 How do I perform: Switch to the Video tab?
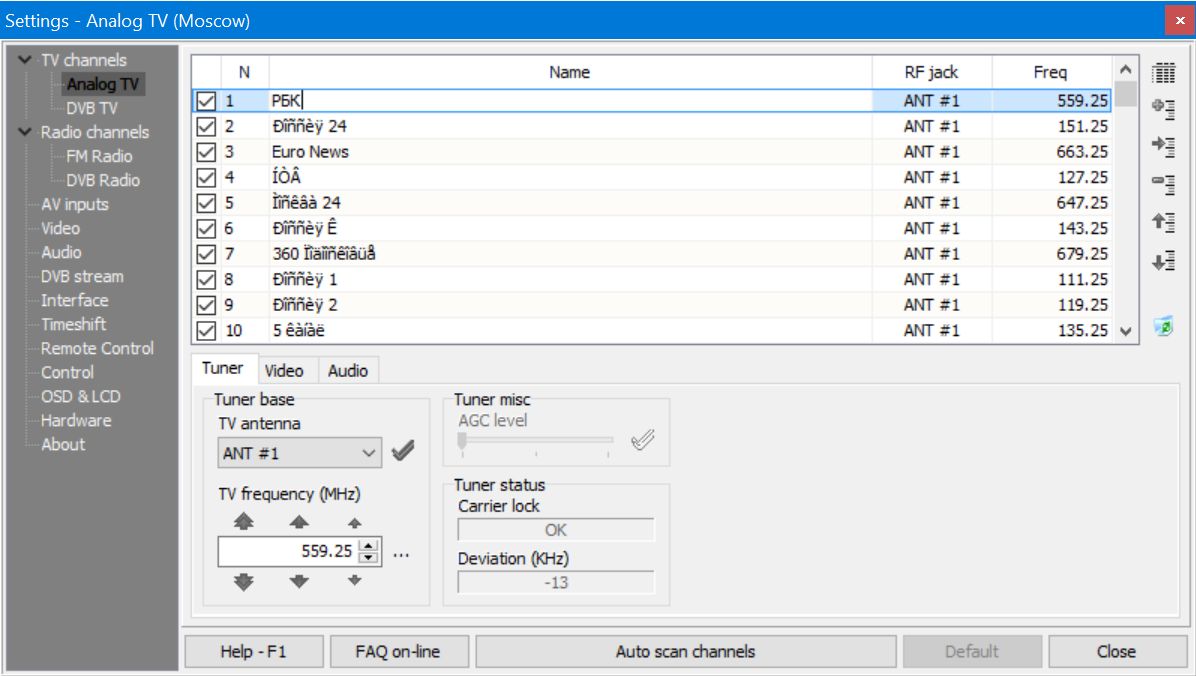coord(283,371)
